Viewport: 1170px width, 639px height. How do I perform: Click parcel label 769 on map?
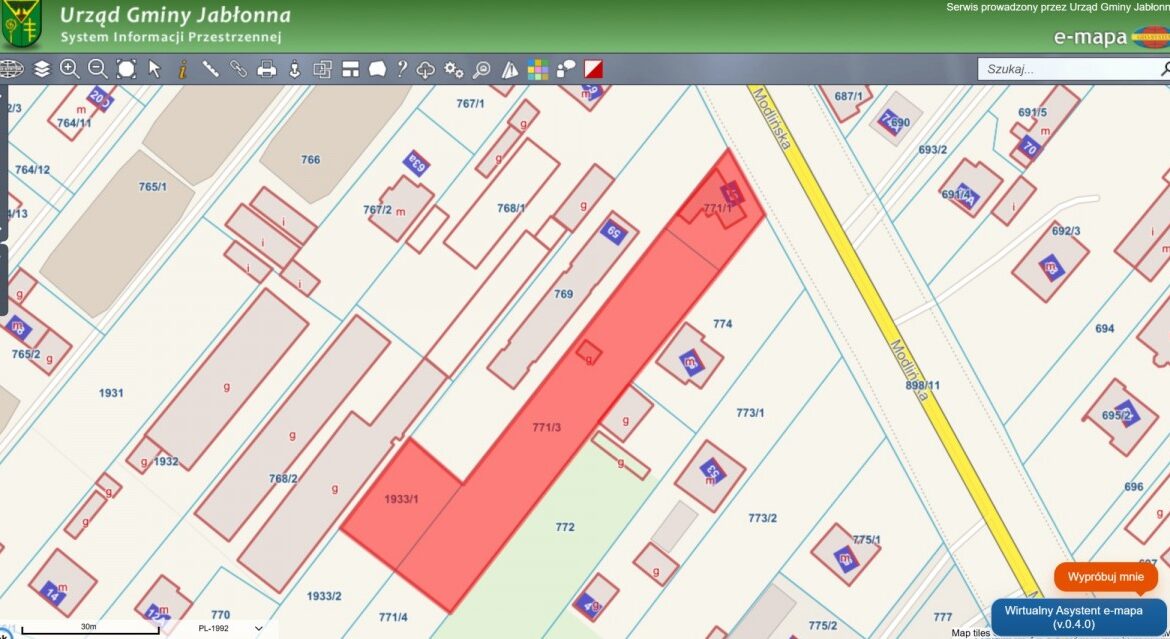click(563, 294)
